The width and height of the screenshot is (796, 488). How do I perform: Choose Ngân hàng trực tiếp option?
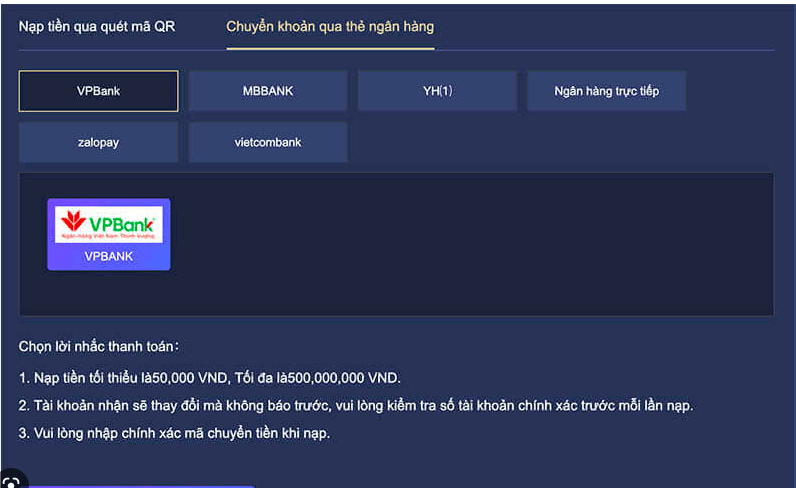tap(607, 91)
